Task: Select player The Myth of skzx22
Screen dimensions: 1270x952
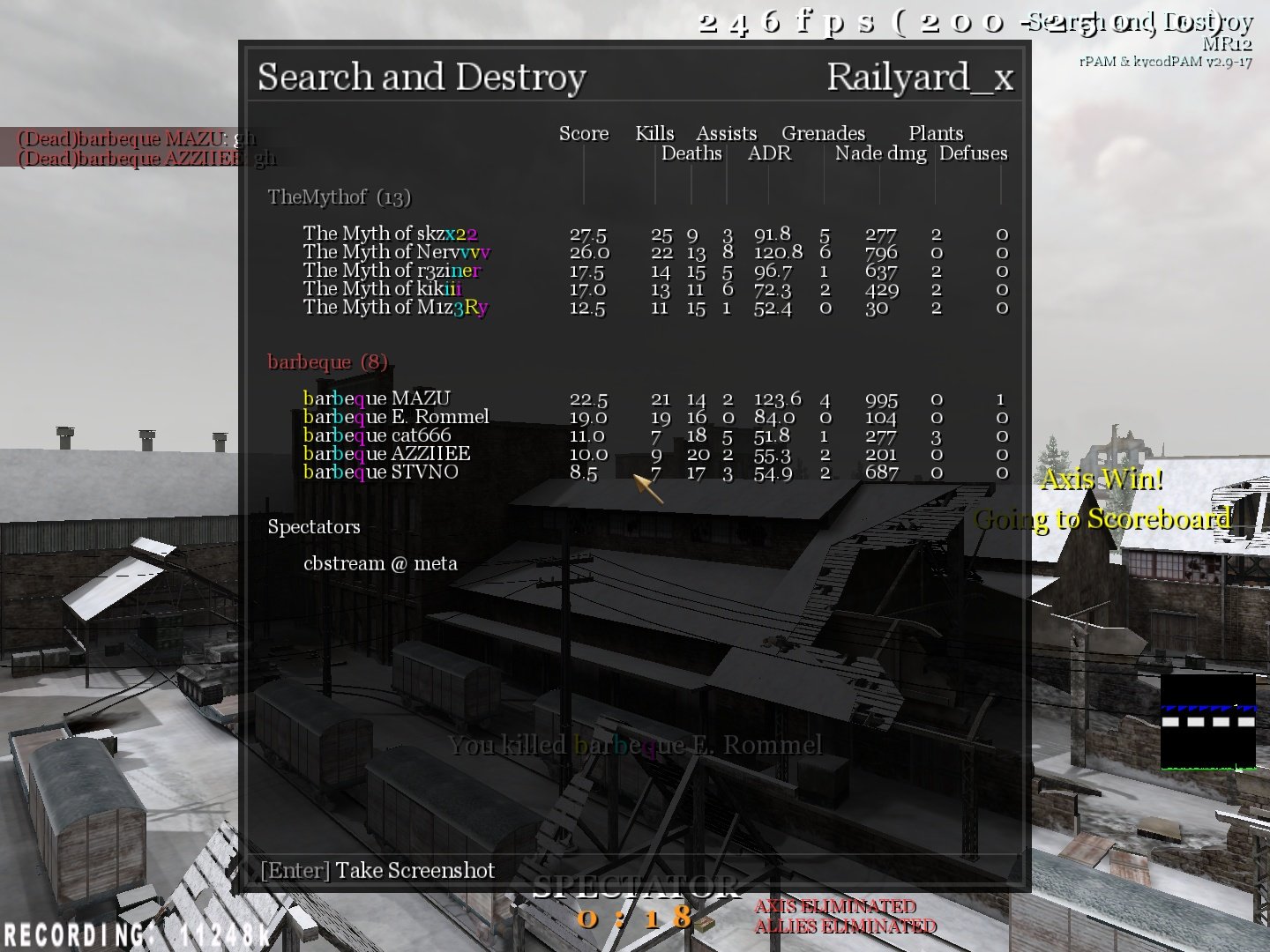Action: pos(390,234)
